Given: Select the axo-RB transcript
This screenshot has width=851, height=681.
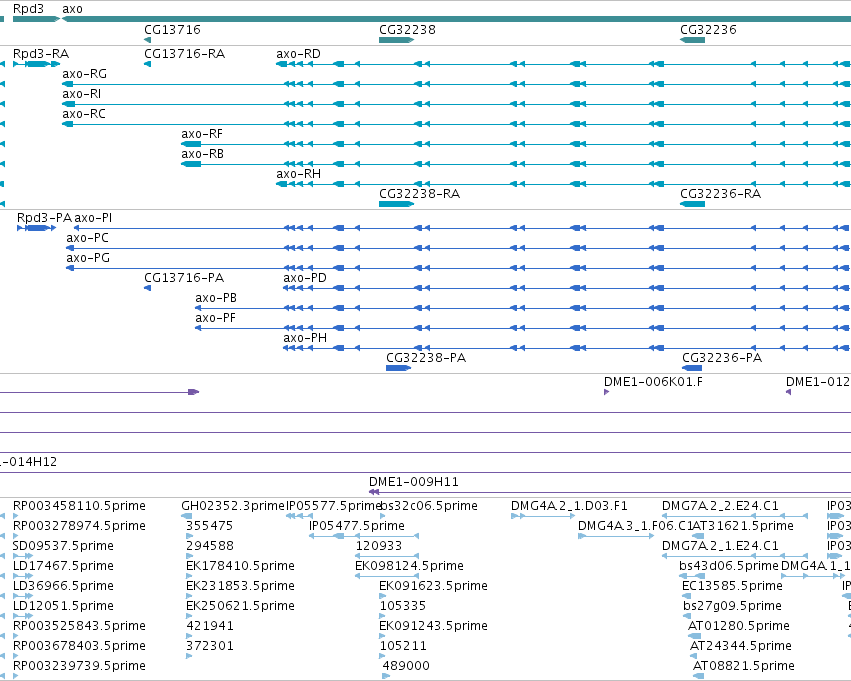Looking at the screenshot, I should click(202, 154).
